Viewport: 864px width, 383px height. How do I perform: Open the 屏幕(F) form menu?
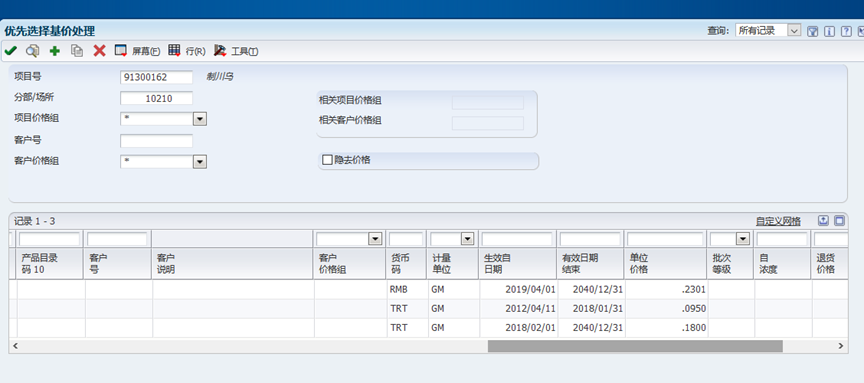[x=137, y=51]
